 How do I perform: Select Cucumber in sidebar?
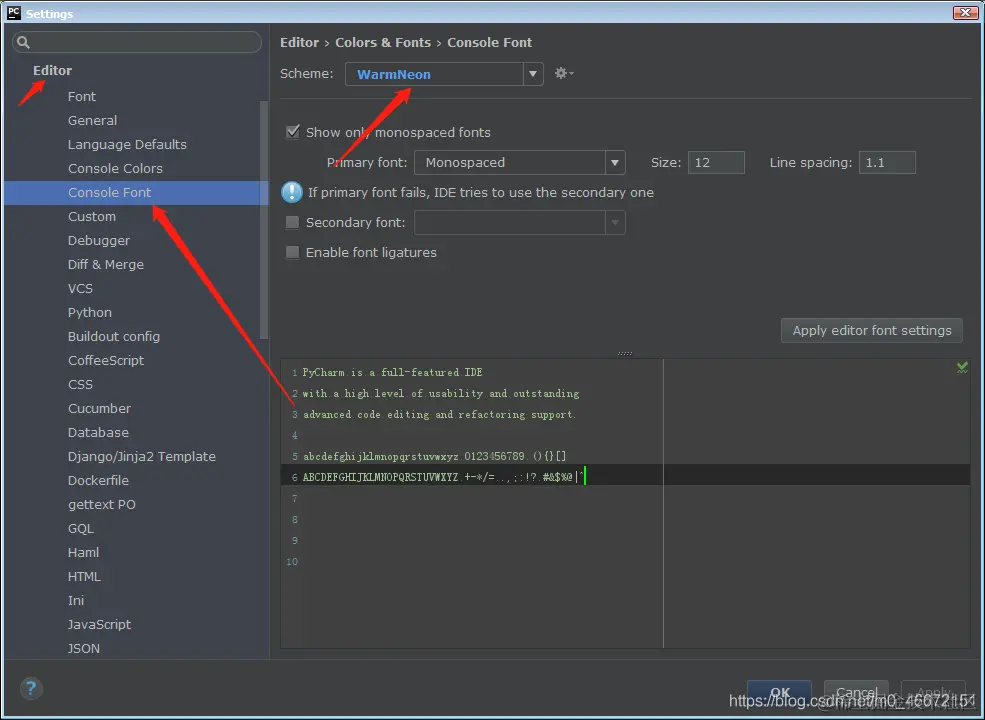pyautogui.click(x=99, y=408)
